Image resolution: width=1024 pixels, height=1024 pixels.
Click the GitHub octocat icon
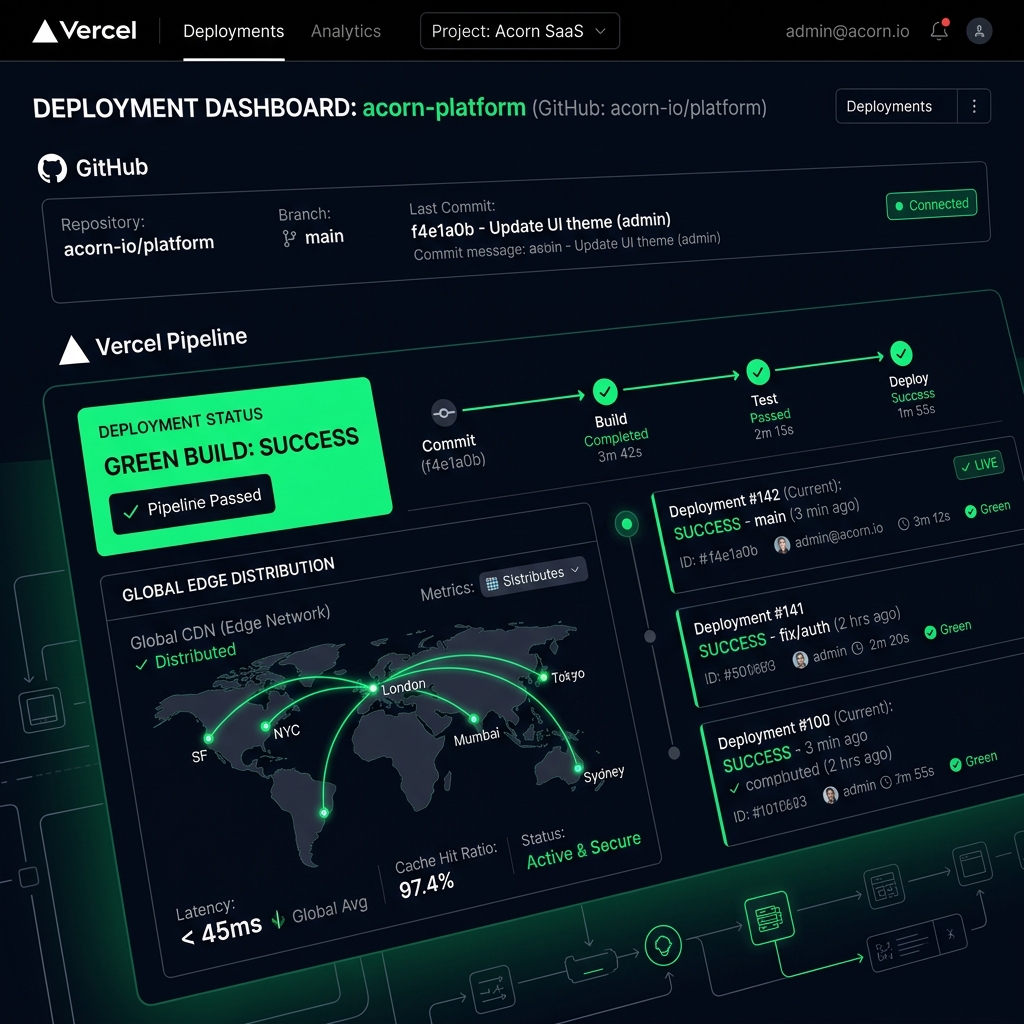pyautogui.click(x=52, y=168)
